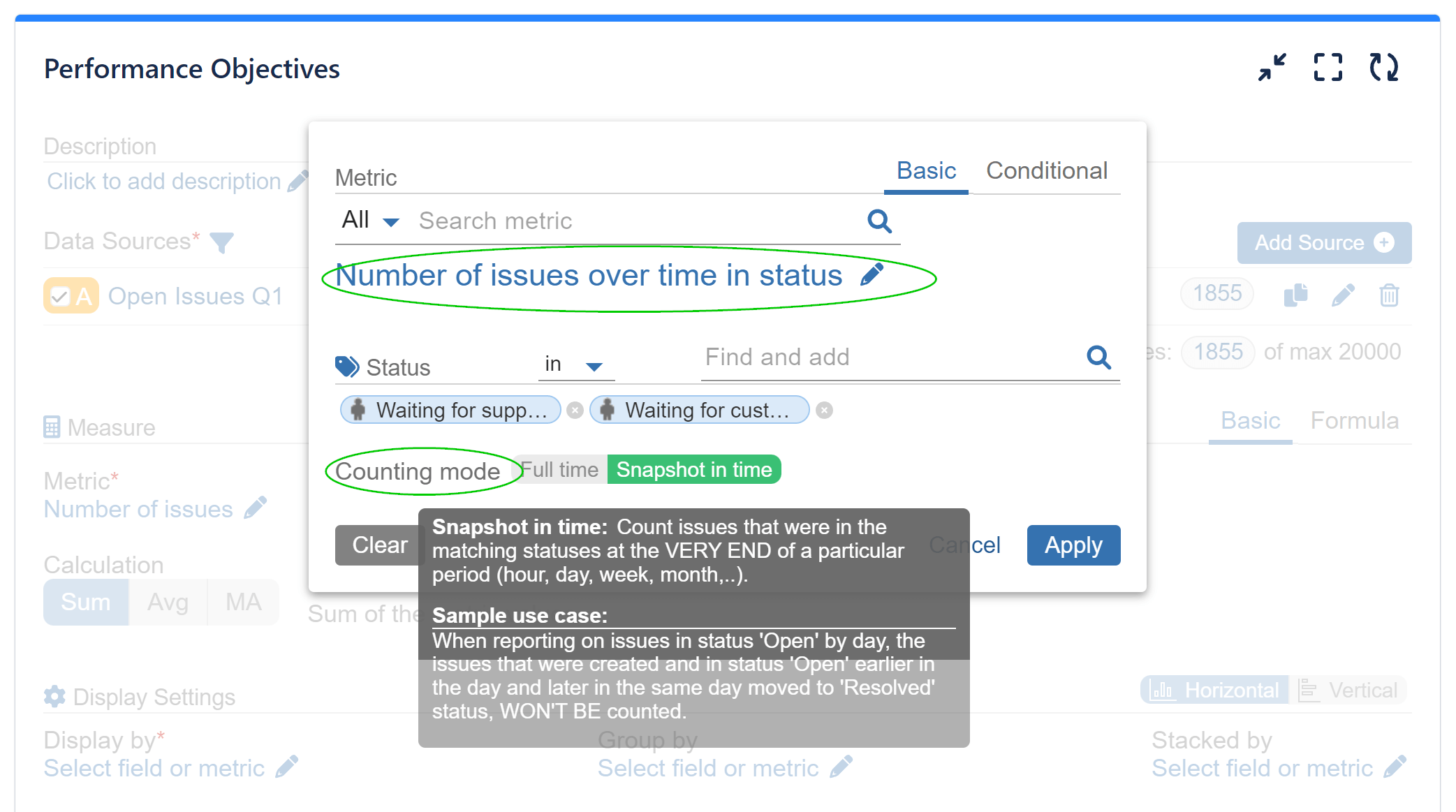
Task: Duplicate the Open Issues Q1 source with copy icon
Action: 1295,295
